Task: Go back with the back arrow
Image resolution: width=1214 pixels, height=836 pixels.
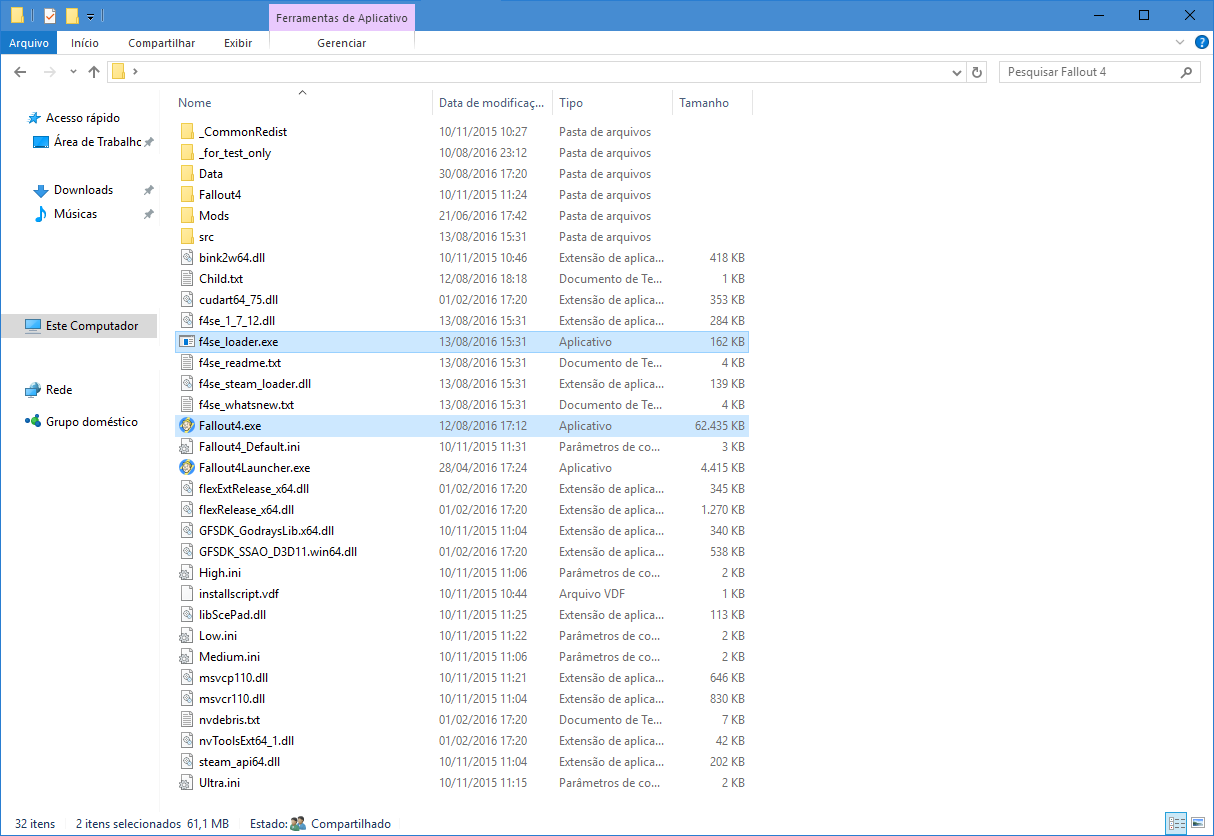Action: point(20,72)
